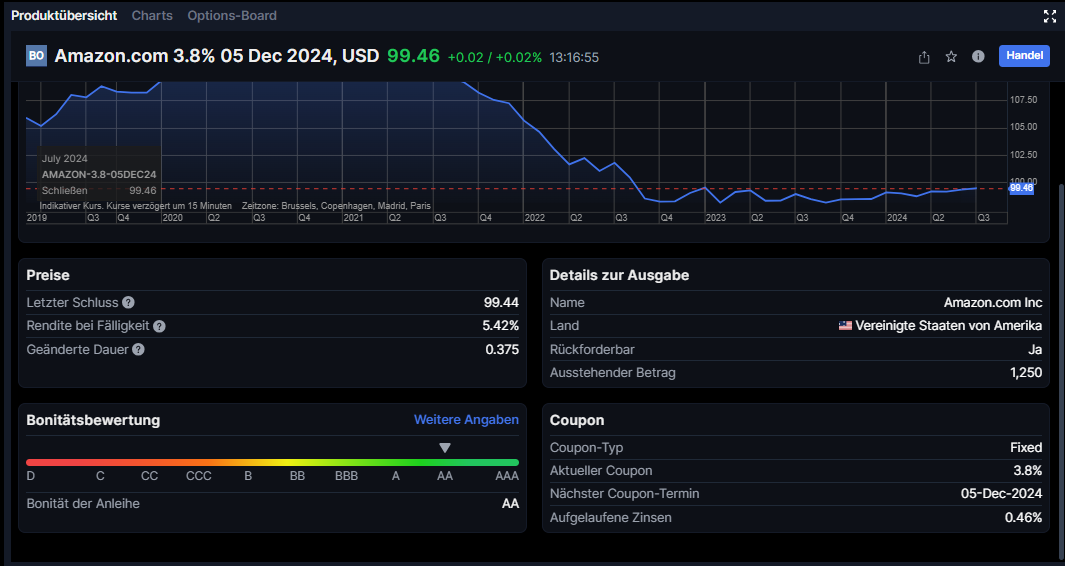The height and width of the screenshot is (566, 1065).
Task: Click the D label on rating scale
Action: [31, 476]
